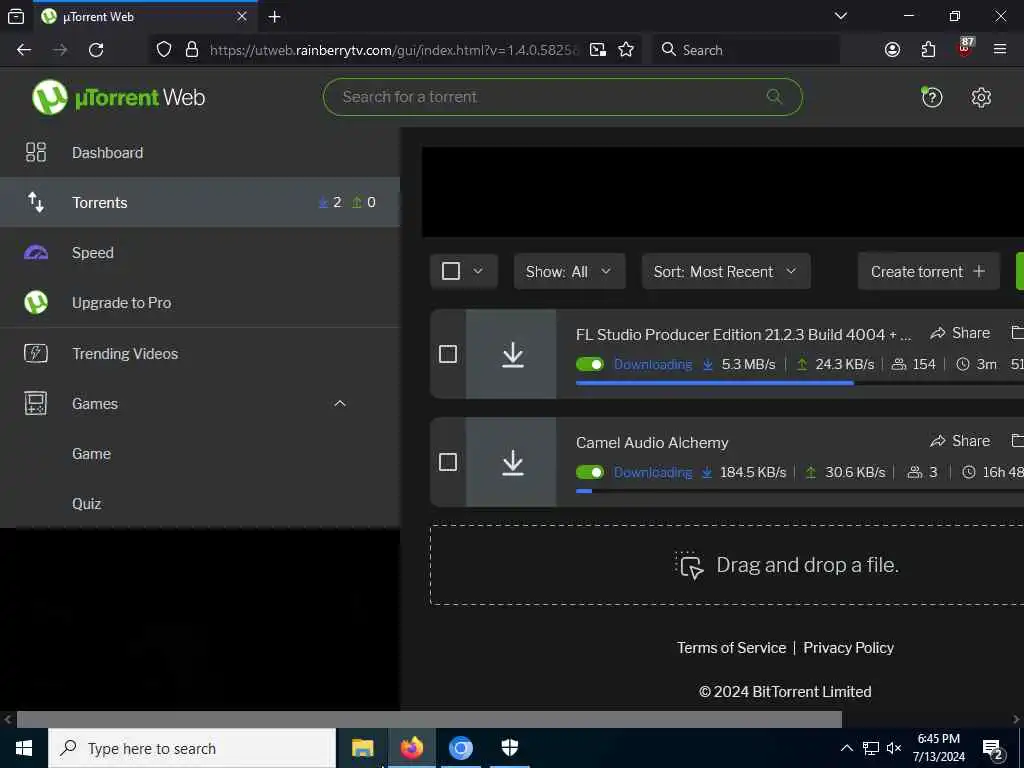Click the Windows Start button
The height and width of the screenshot is (768, 1024).
[24, 748]
